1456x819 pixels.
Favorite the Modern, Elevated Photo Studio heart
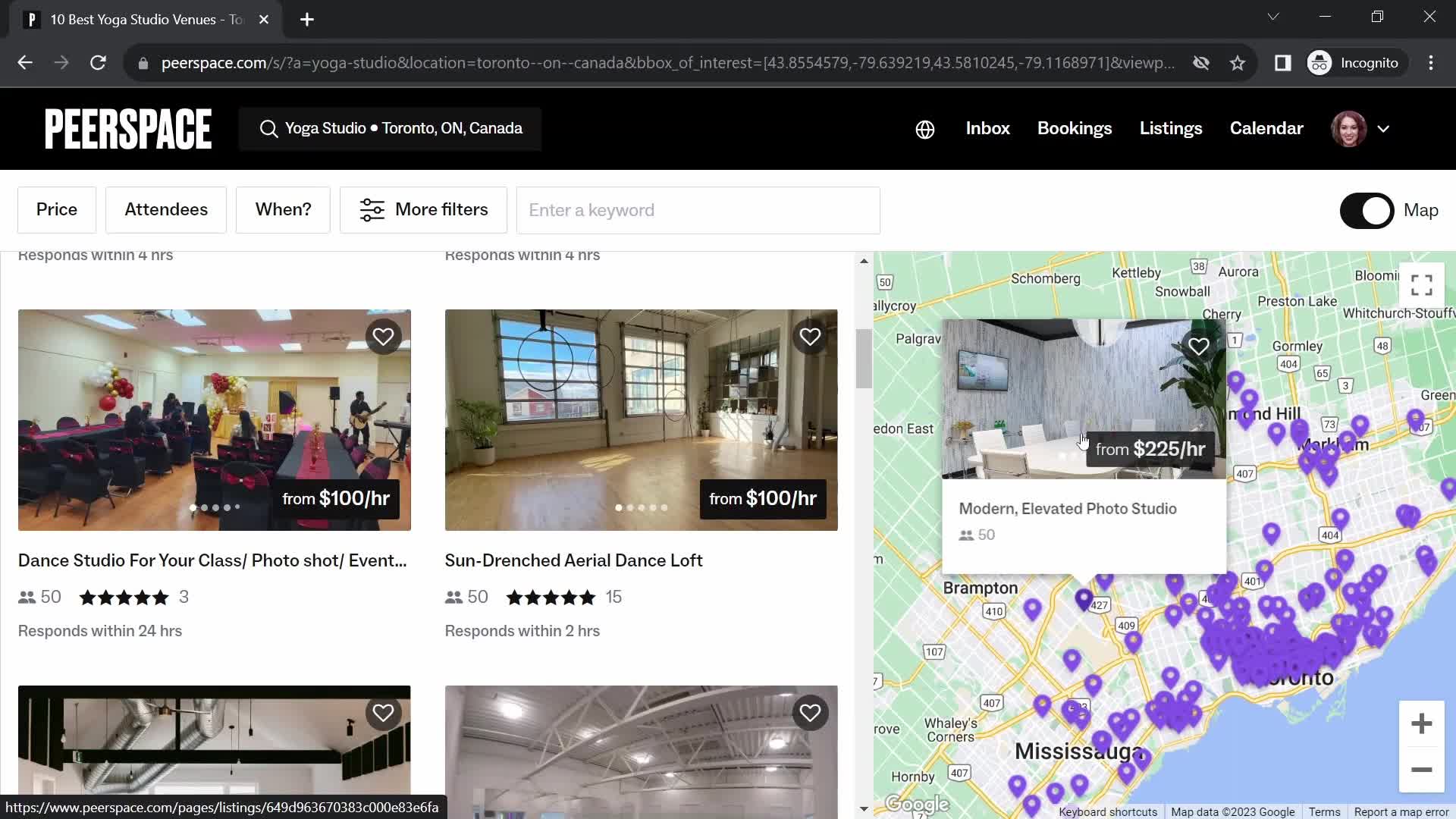[x=1198, y=347]
